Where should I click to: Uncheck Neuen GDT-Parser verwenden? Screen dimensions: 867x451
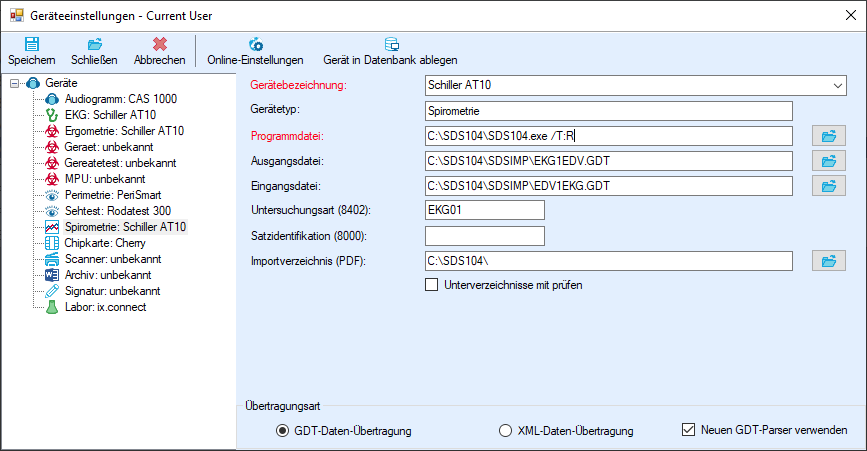pyautogui.click(x=688, y=429)
